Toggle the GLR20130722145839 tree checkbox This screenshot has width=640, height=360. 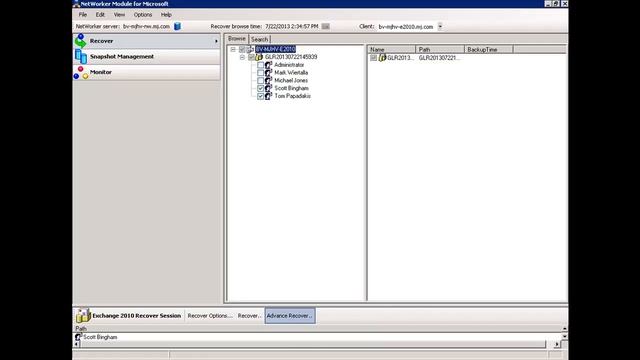pos(251,57)
